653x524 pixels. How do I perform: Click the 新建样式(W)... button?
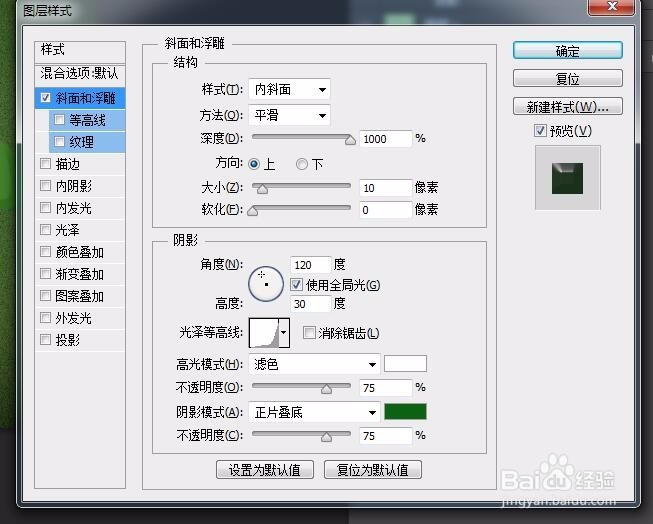(568, 106)
